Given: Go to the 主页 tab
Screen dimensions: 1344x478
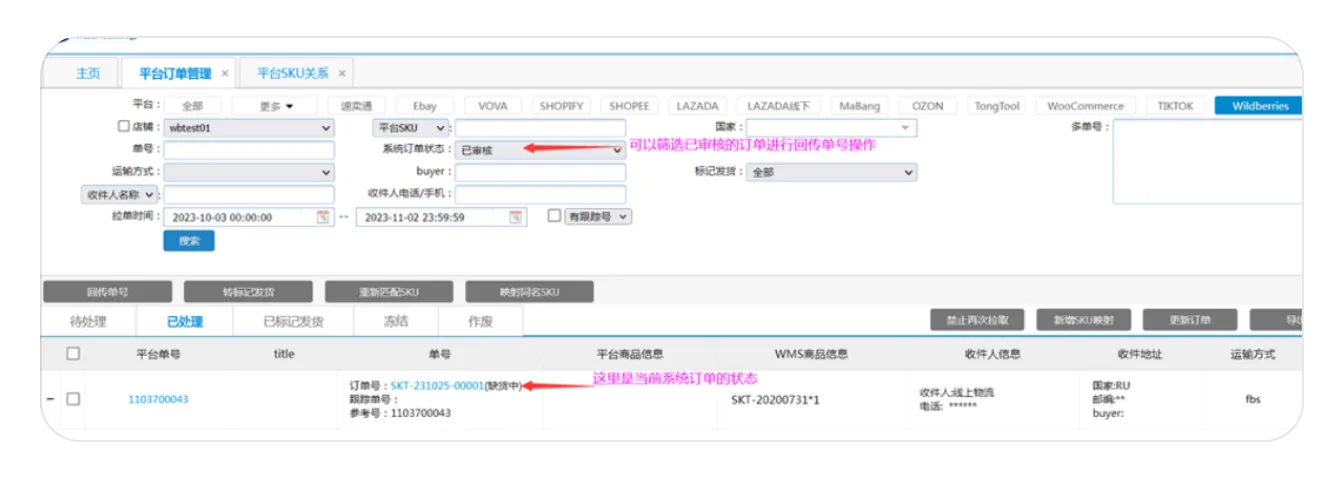Looking at the screenshot, I should (88, 74).
